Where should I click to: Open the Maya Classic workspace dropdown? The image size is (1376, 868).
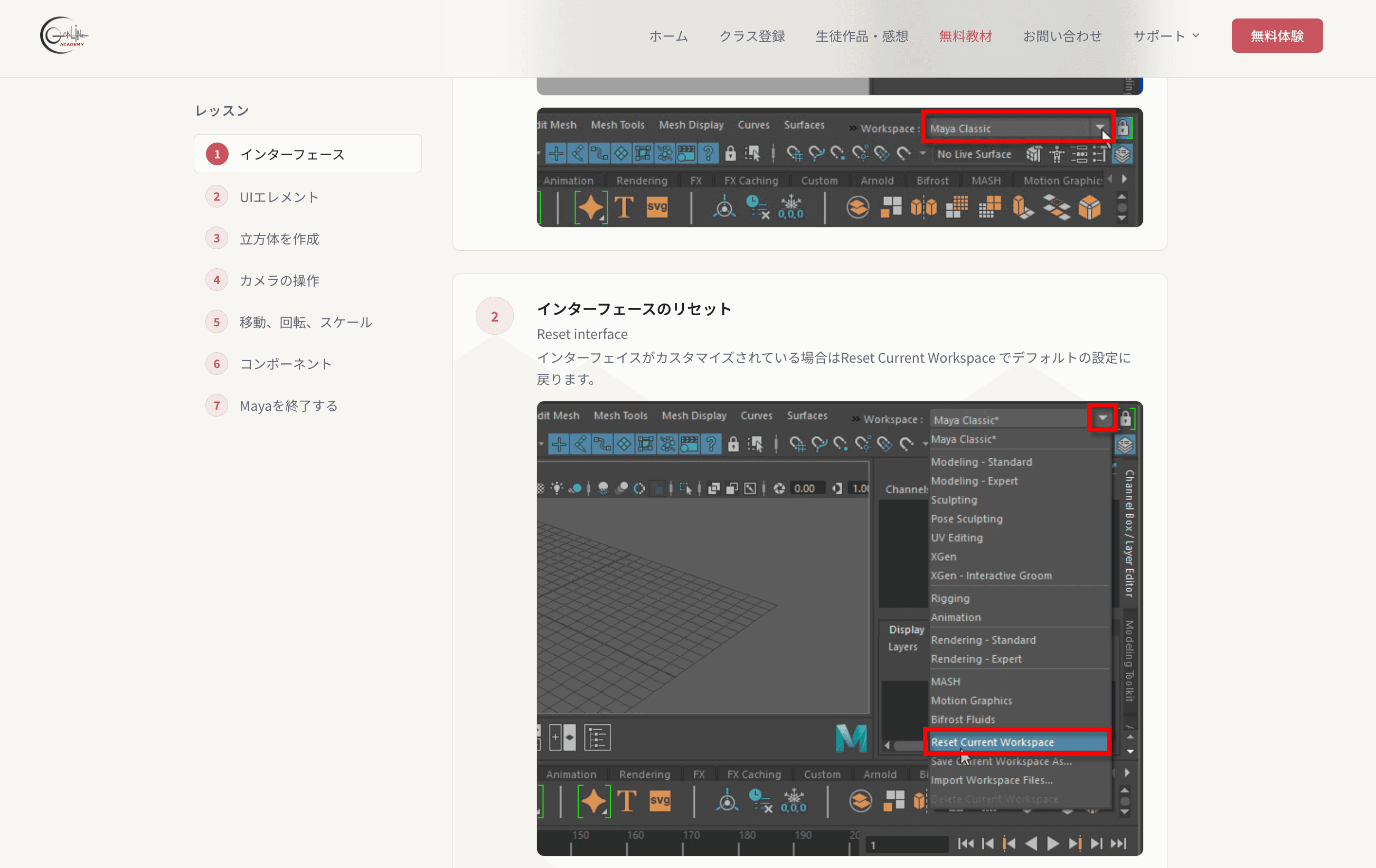pos(1100,128)
